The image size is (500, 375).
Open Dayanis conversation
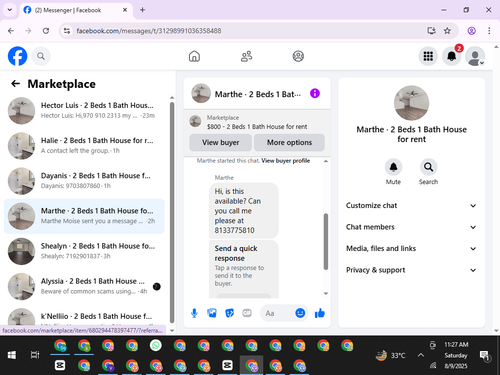[x=84, y=181]
